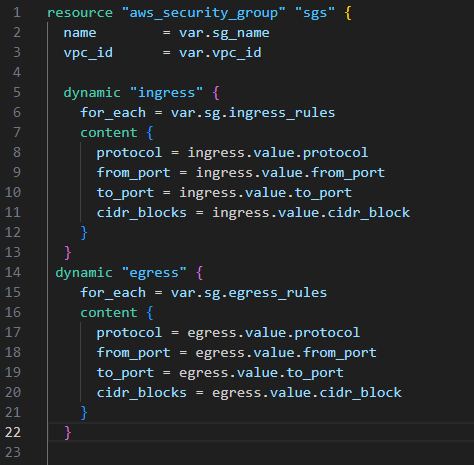
Task: Click "protocol" attribute on line 8
Action: (129, 153)
